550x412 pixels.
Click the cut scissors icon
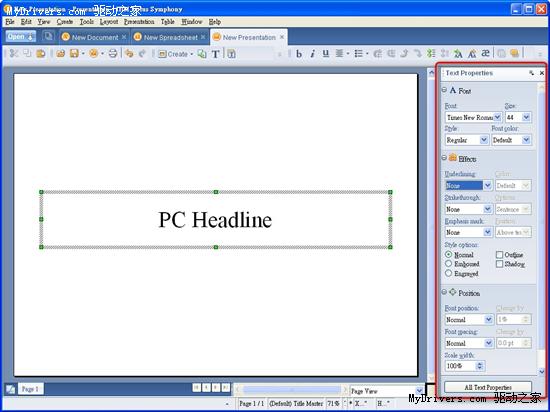(13, 54)
